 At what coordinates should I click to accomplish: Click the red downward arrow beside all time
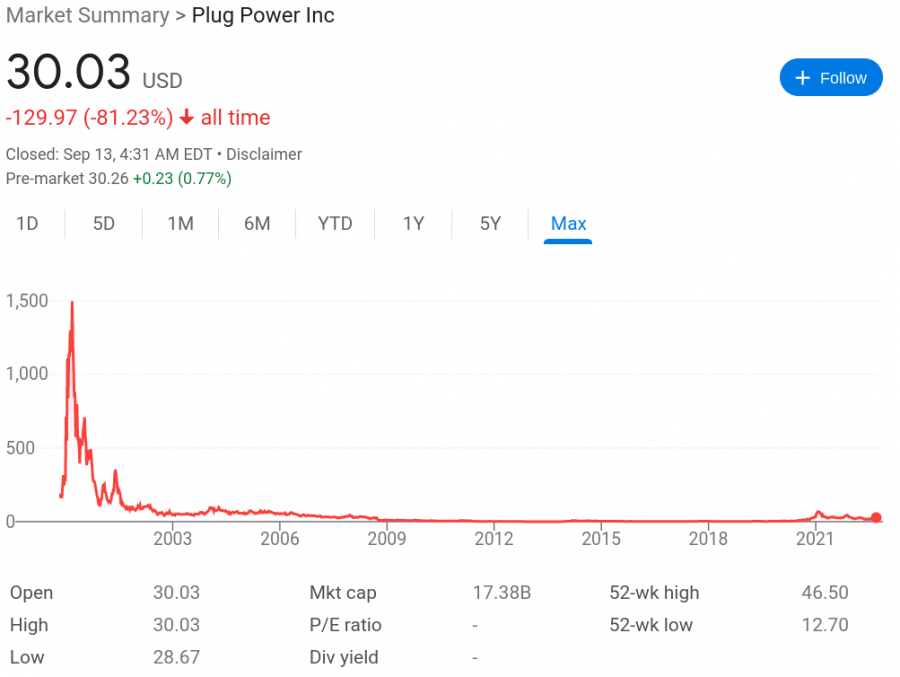186,117
